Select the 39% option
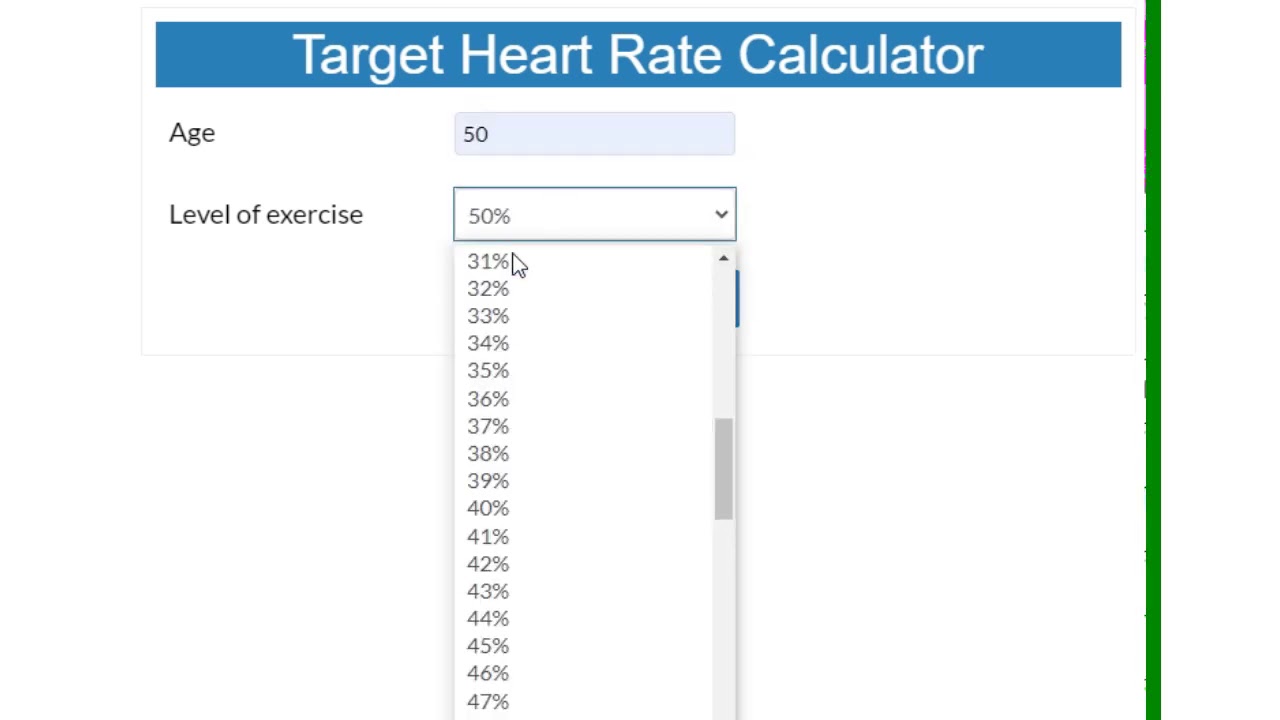This screenshot has width=1280, height=720. (488, 481)
